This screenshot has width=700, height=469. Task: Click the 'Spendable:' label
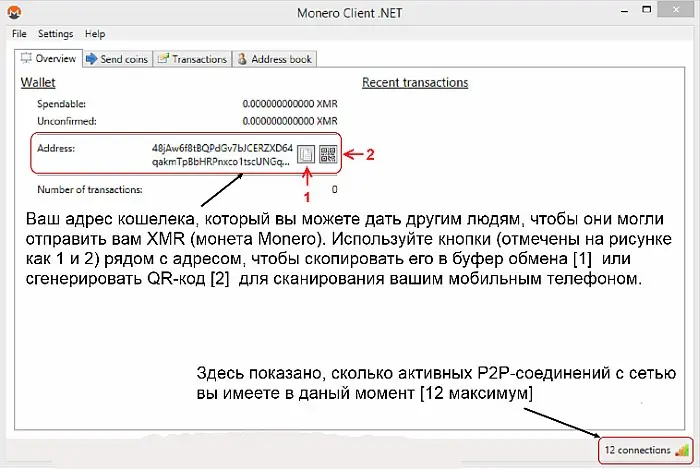[61, 104]
